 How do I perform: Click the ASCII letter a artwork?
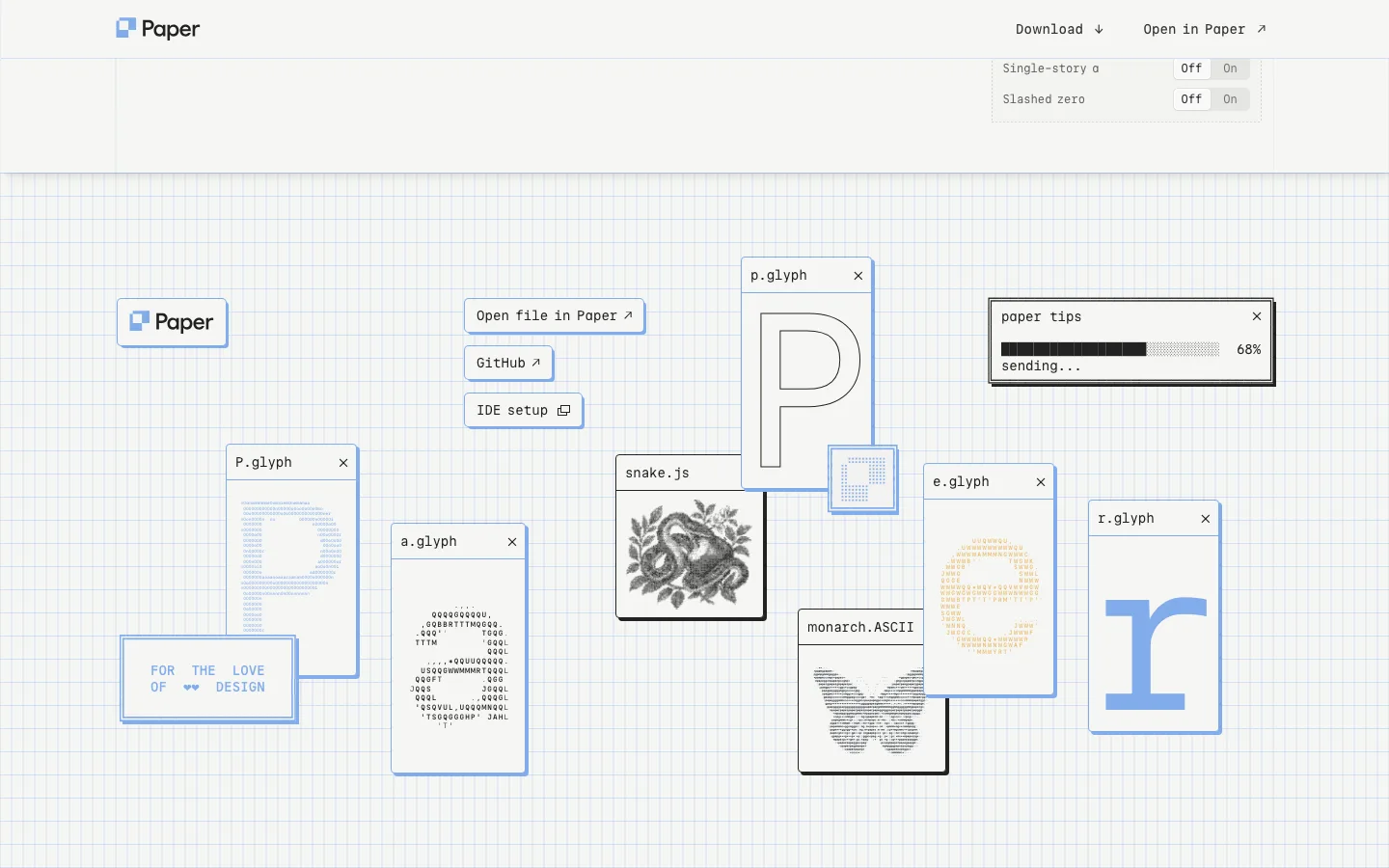pyautogui.click(x=461, y=665)
